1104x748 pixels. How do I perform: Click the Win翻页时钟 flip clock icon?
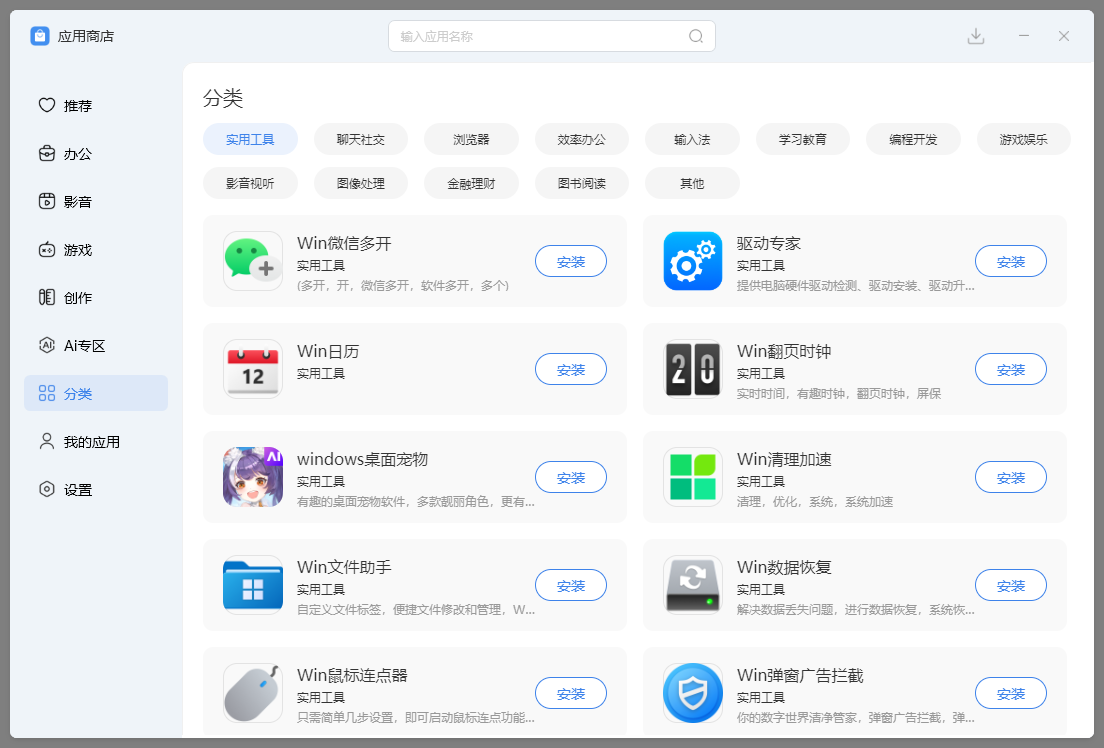coord(692,369)
